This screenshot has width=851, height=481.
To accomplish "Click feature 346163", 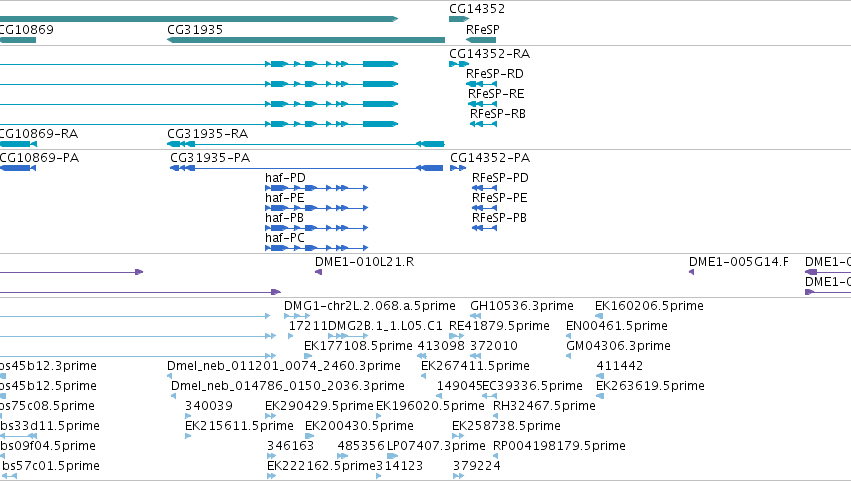I will [x=290, y=446].
